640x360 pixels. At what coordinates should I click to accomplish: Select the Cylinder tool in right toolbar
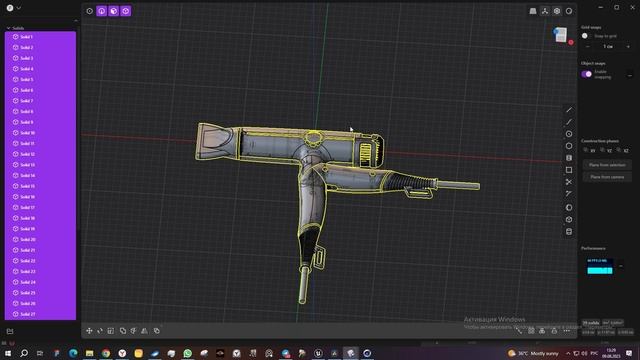click(x=569, y=231)
